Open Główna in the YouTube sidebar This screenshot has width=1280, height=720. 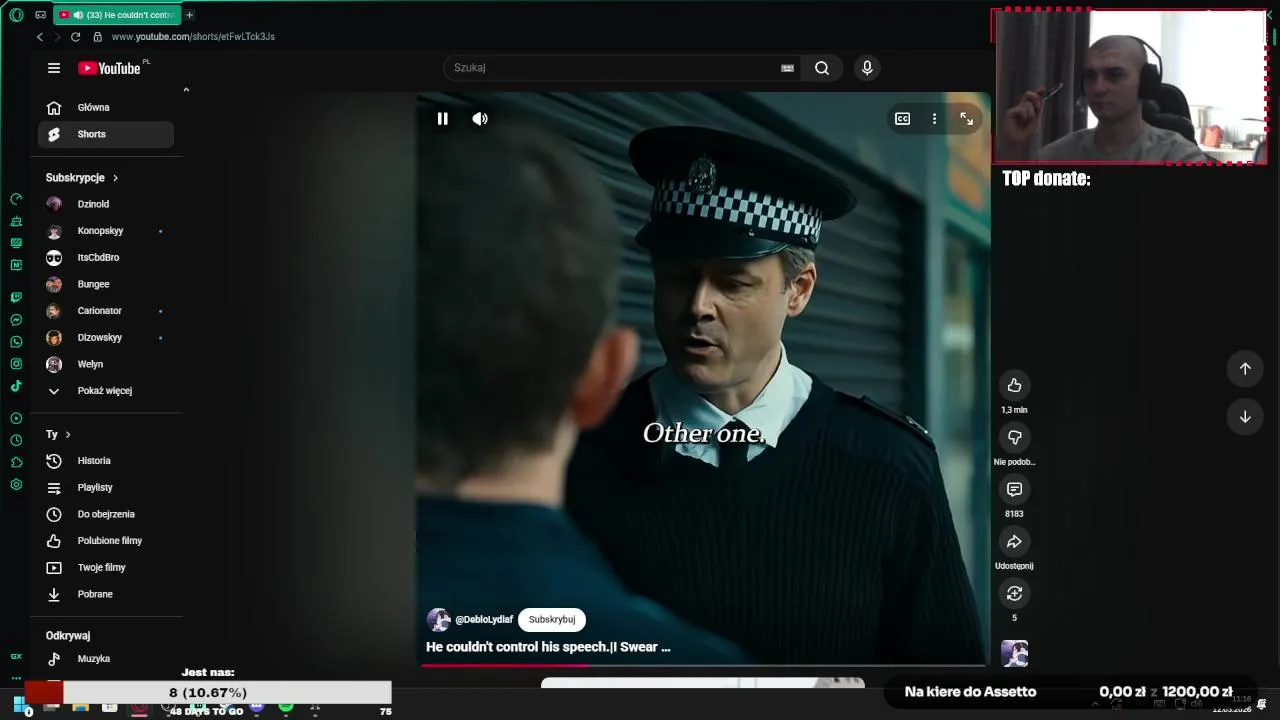click(x=106, y=107)
